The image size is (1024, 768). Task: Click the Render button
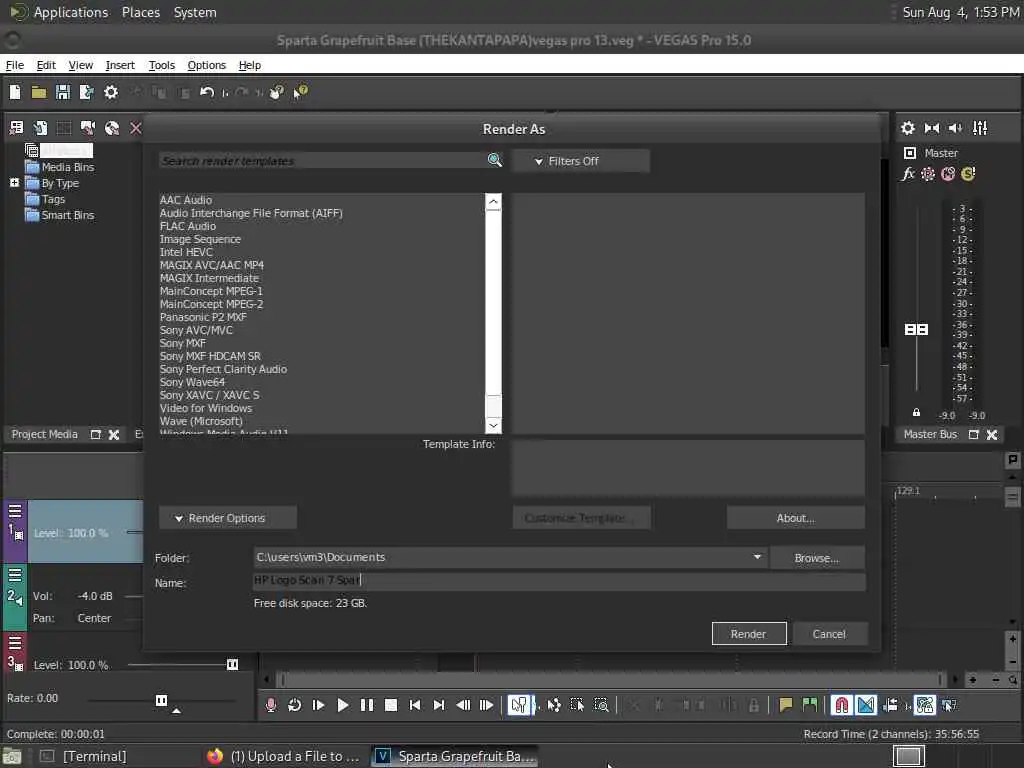pyautogui.click(x=748, y=633)
